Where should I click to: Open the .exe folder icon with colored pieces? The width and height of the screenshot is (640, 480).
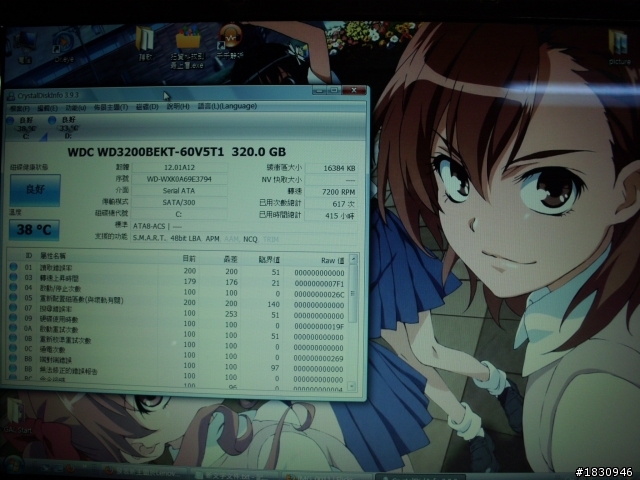pos(187,47)
